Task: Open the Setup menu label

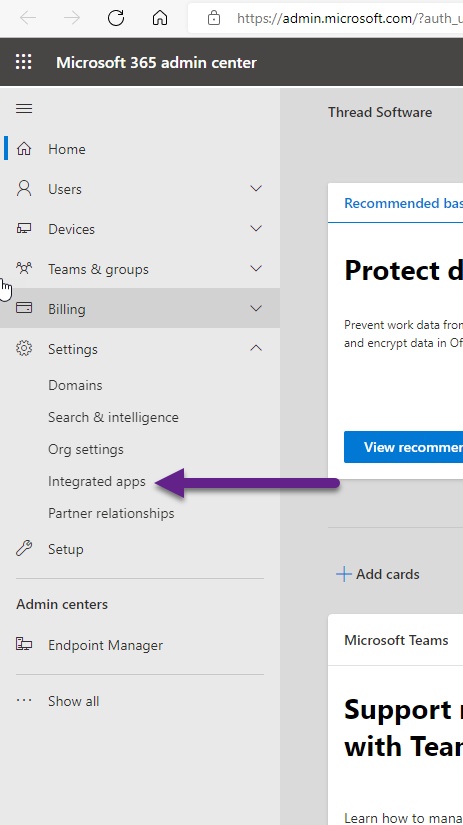Action: pyautogui.click(x=66, y=549)
